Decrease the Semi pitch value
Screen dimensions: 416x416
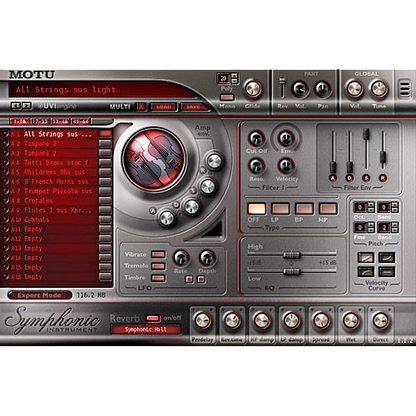pos(395,210)
